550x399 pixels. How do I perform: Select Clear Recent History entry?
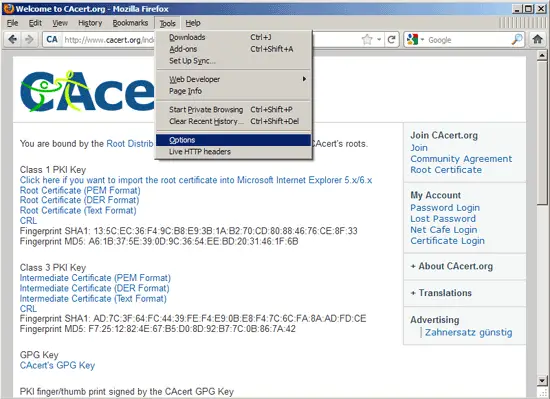[x=233, y=121]
